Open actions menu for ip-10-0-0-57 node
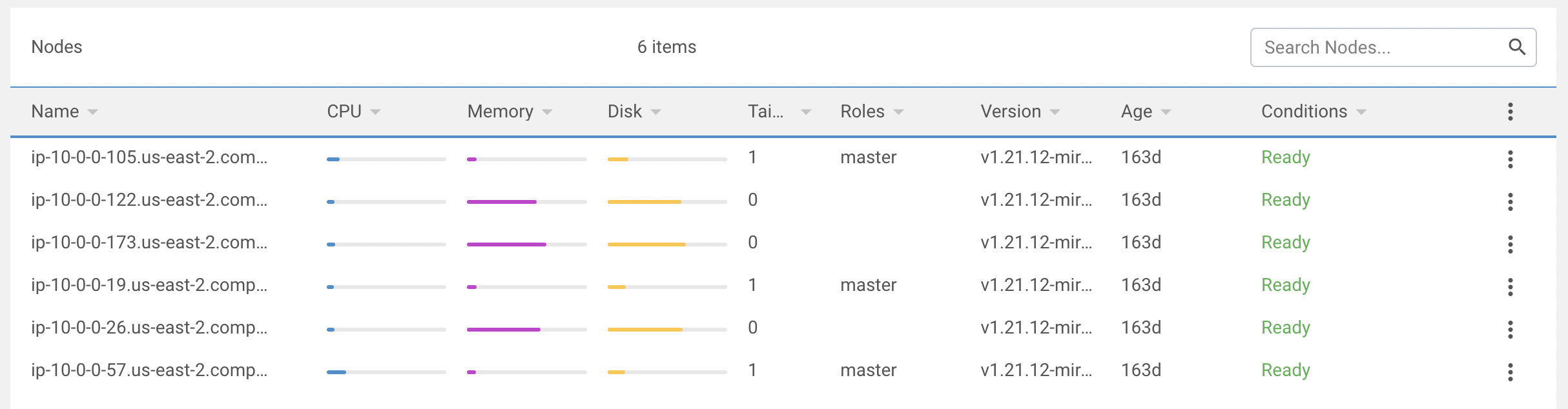 pyautogui.click(x=1510, y=372)
